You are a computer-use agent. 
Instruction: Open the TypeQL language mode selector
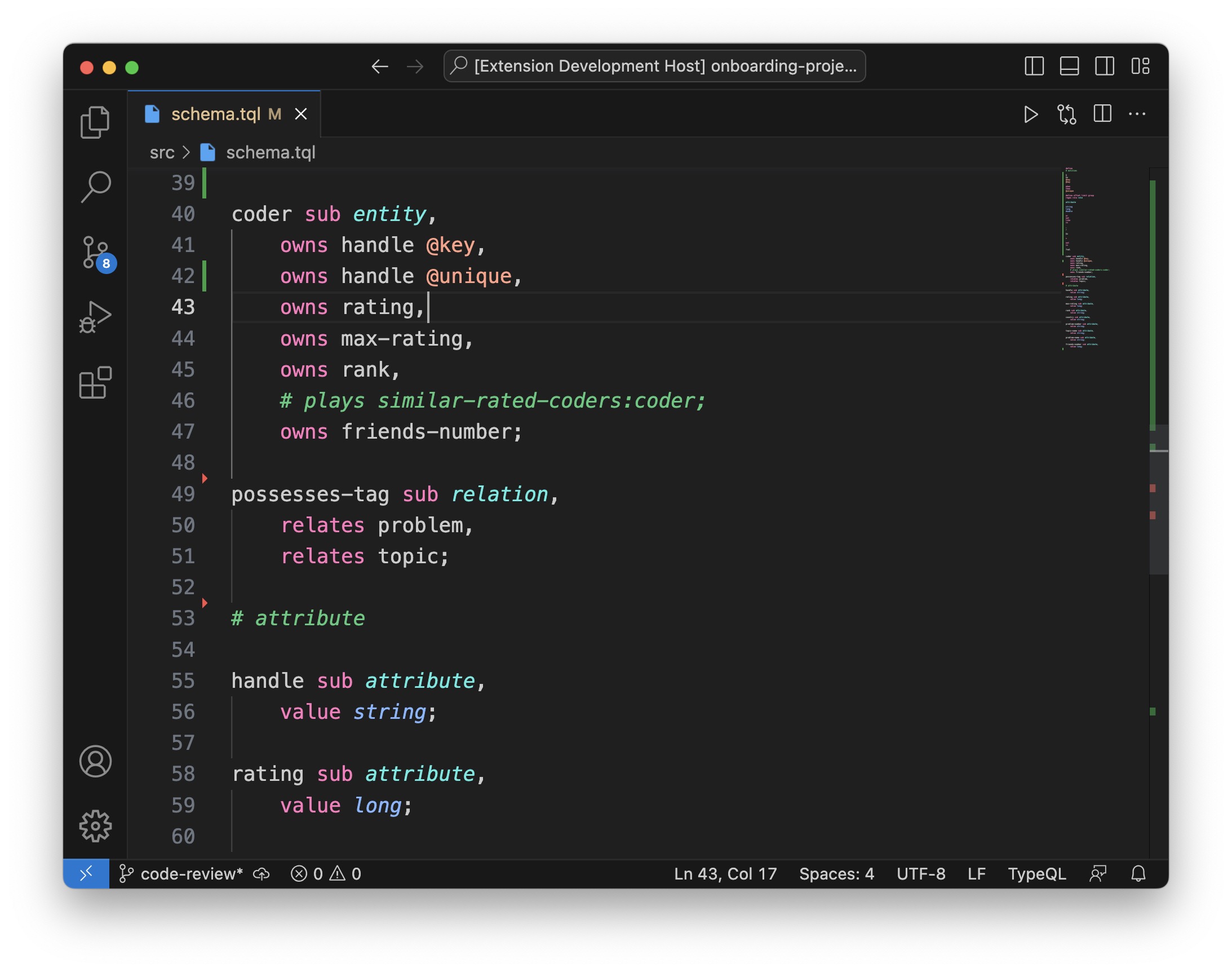(1037, 874)
